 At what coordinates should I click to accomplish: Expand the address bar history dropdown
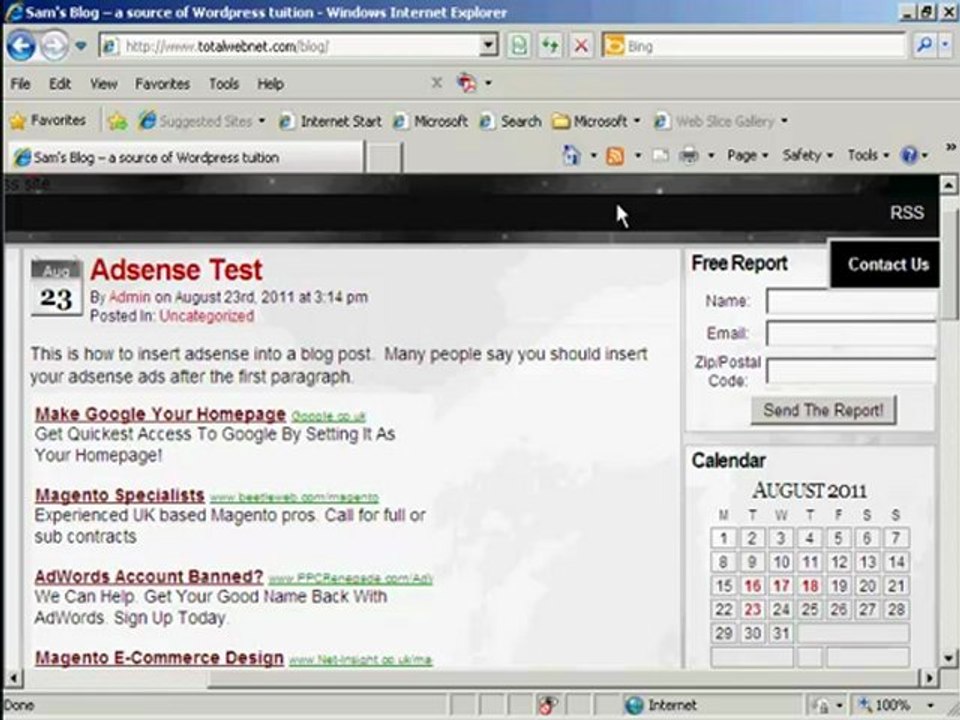(489, 46)
